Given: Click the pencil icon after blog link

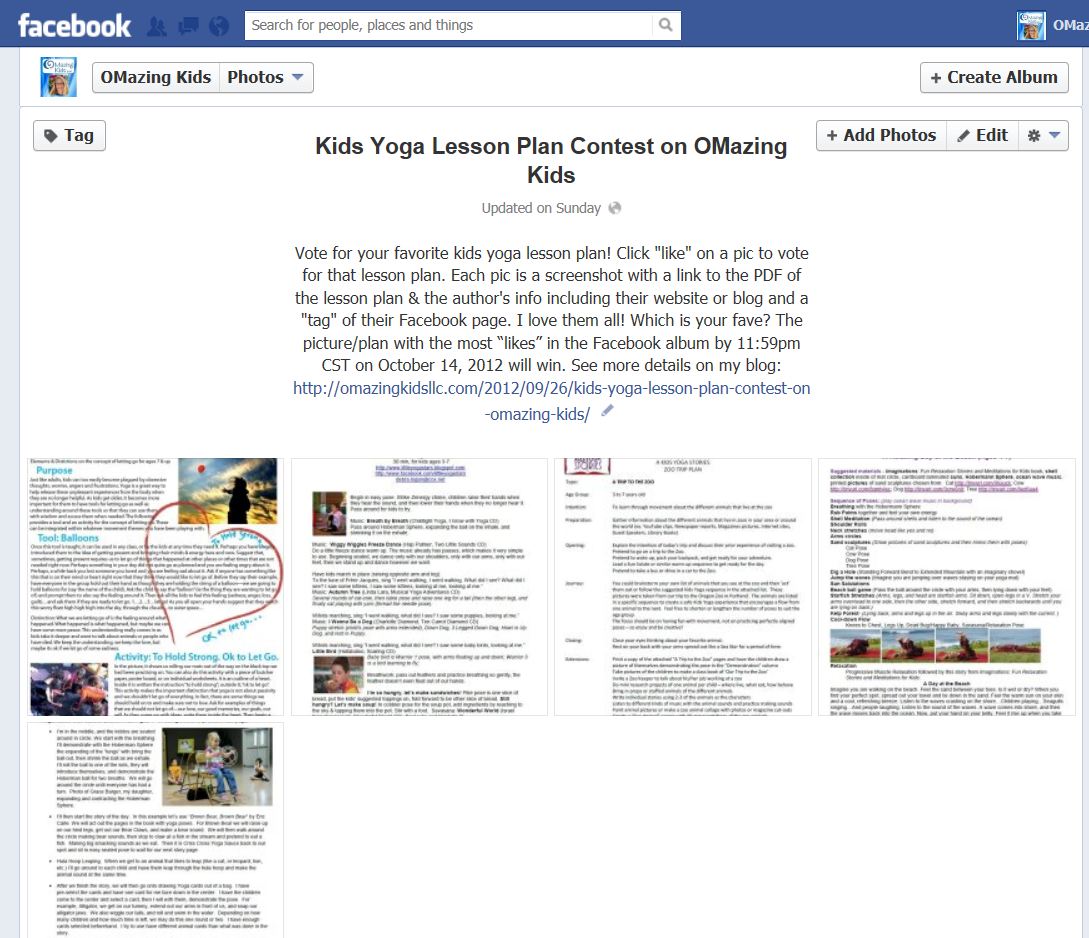Looking at the screenshot, I should tap(607, 412).
